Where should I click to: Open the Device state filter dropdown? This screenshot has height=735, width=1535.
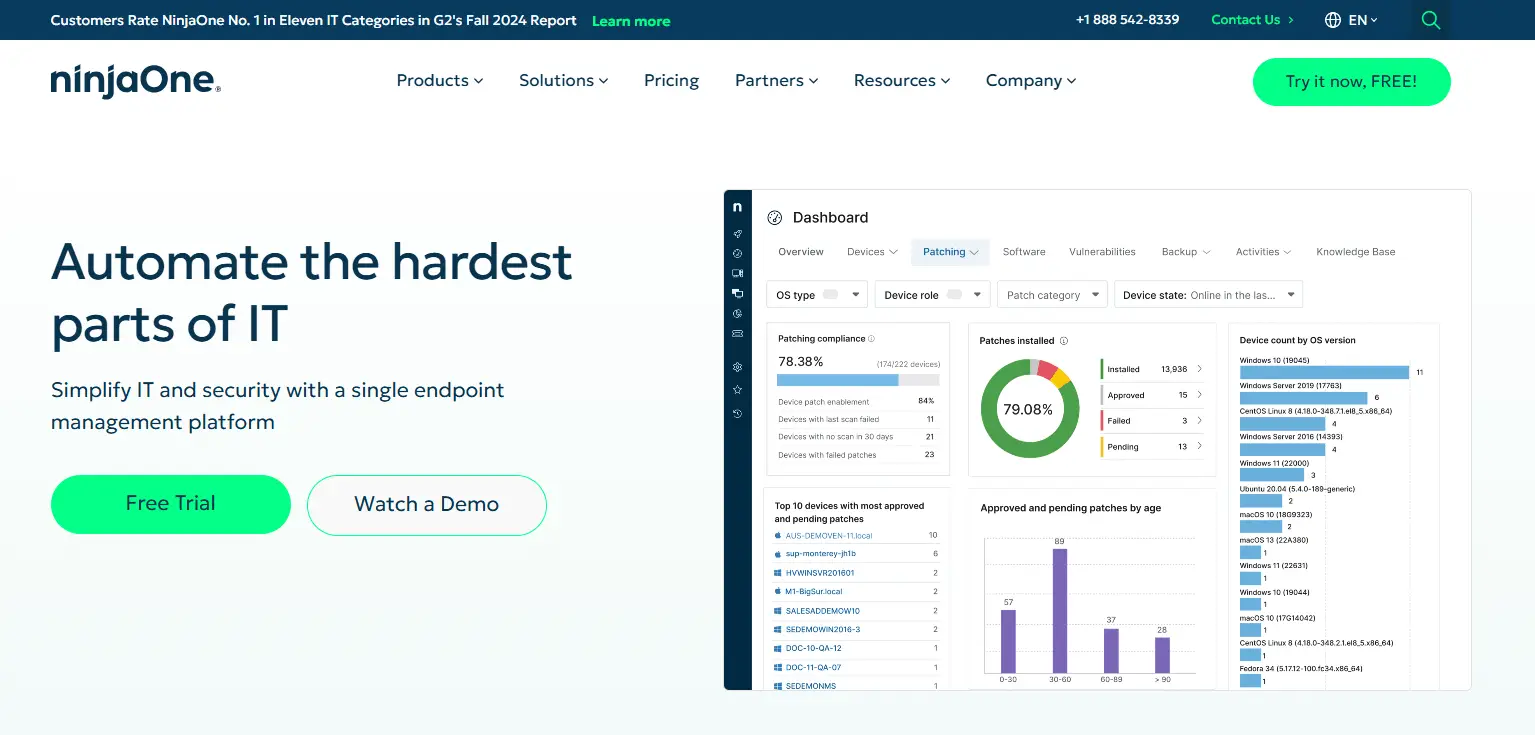[x=1208, y=294]
